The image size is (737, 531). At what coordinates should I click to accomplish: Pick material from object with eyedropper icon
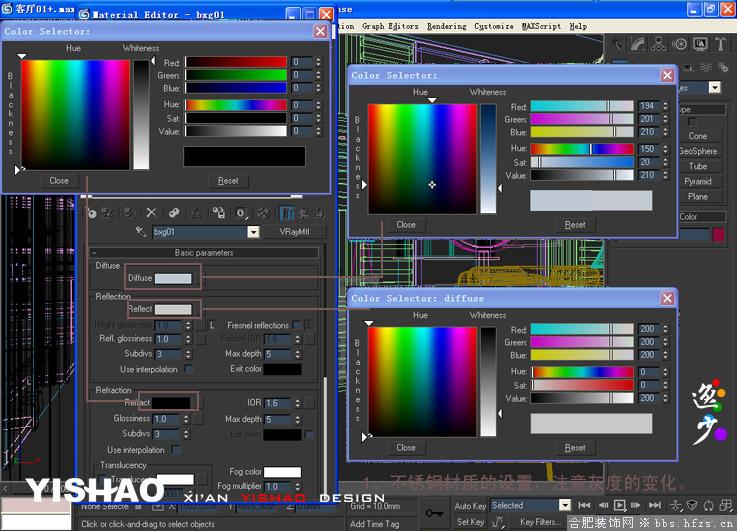141,231
